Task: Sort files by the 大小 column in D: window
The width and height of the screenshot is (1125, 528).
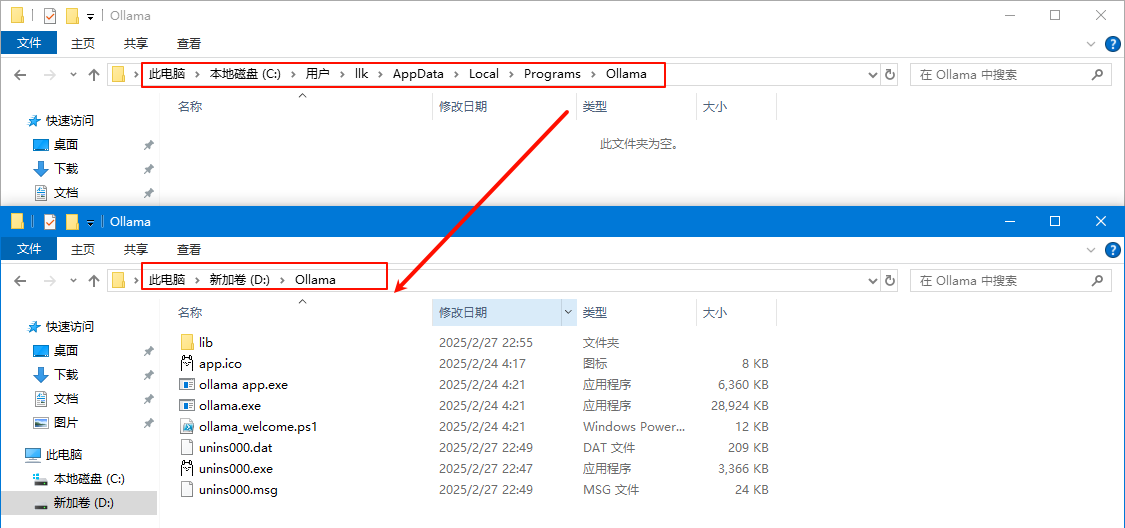Action: [715, 312]
